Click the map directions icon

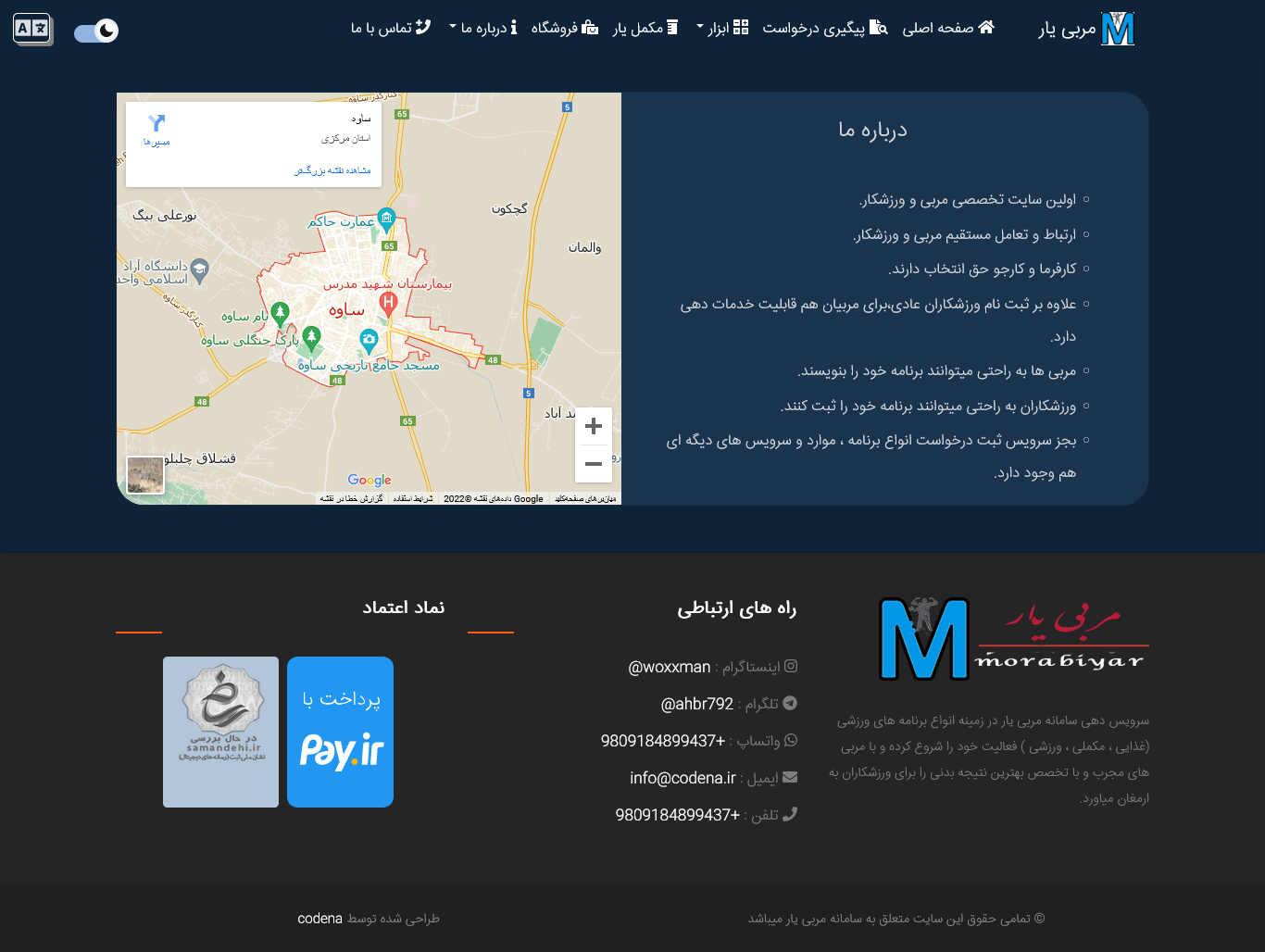(157, 123)
